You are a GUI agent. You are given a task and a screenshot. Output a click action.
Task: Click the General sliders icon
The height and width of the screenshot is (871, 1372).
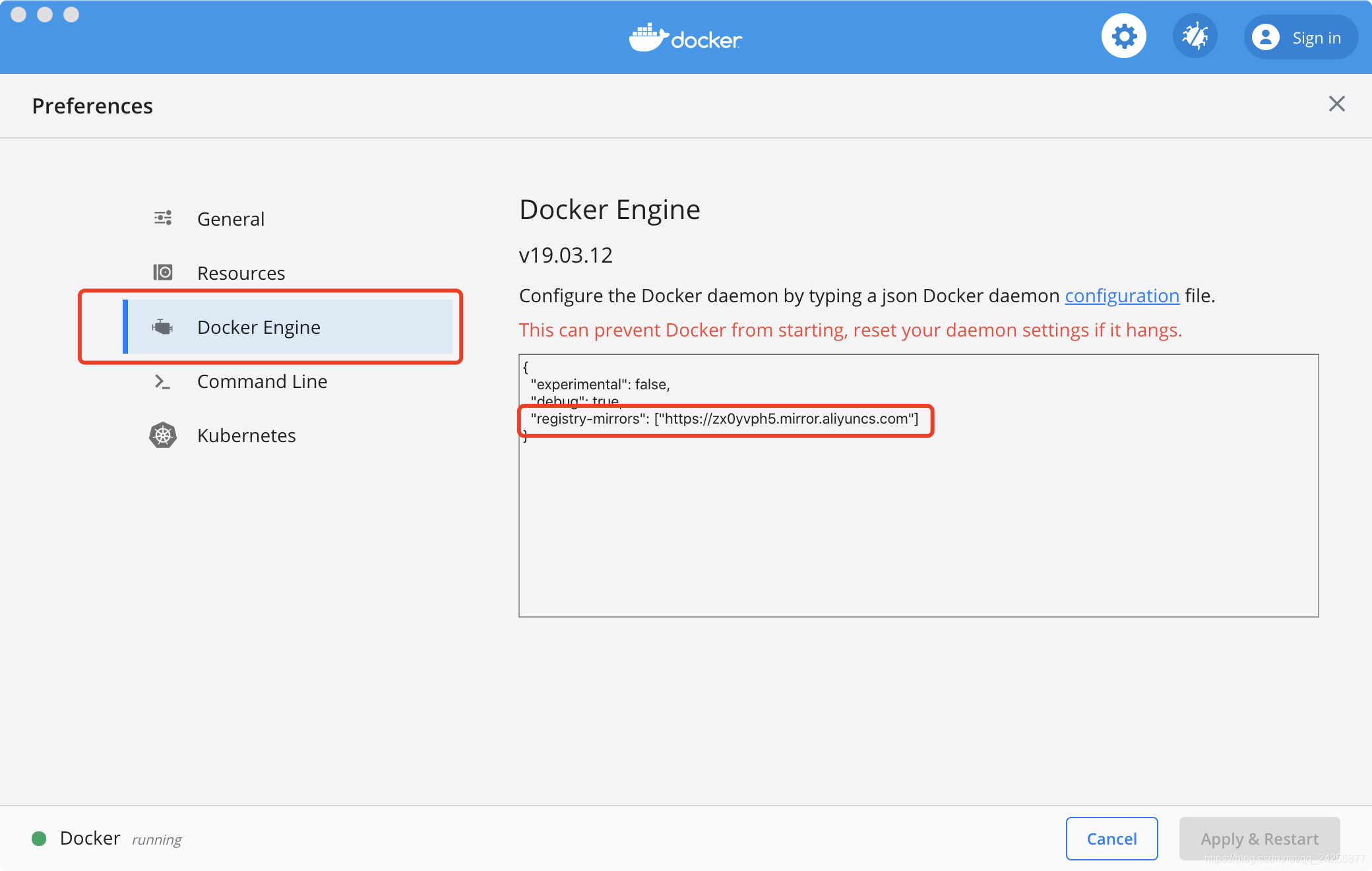[x=163, y=218]
